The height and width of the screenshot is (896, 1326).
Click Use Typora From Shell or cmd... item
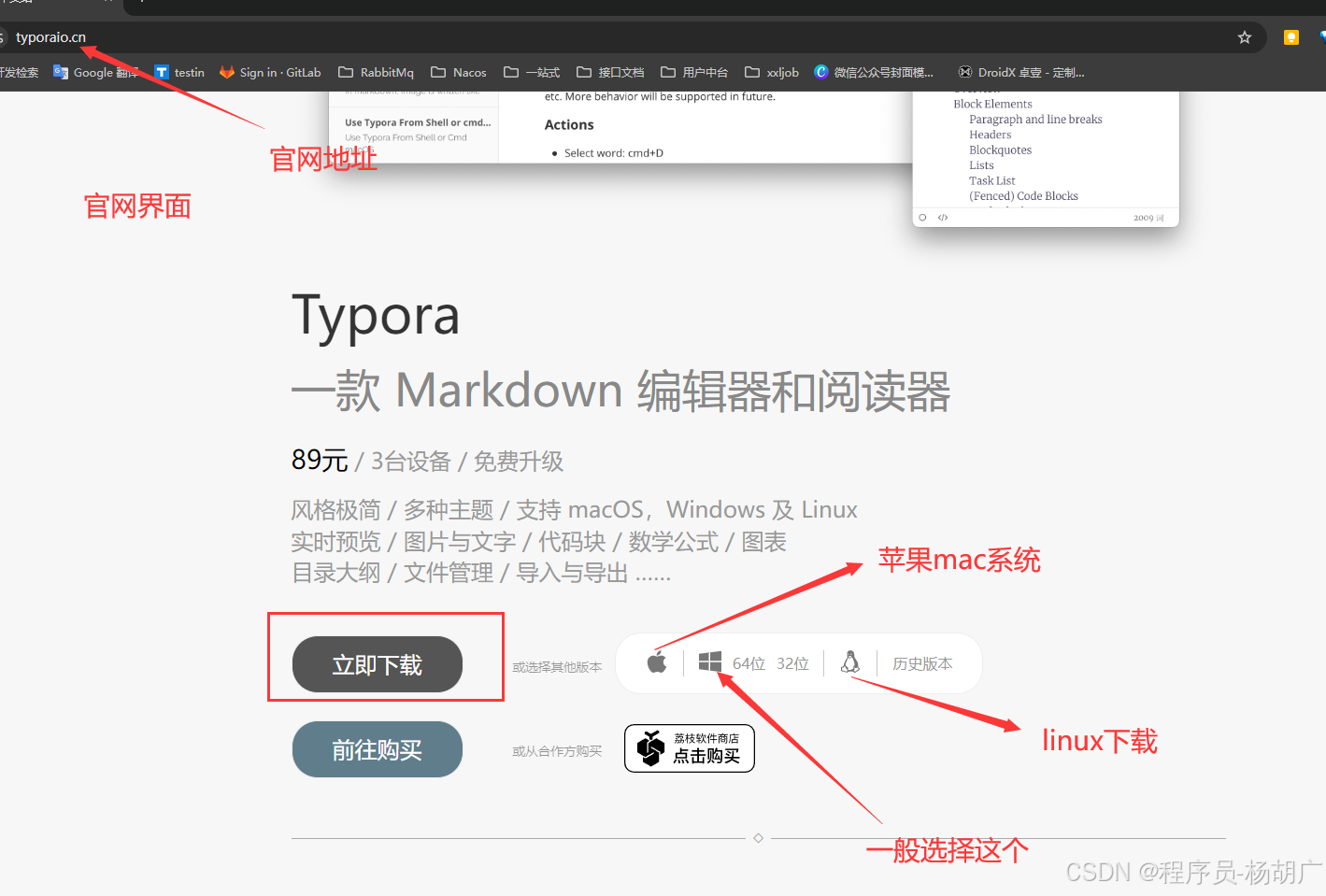pos(418,122)
